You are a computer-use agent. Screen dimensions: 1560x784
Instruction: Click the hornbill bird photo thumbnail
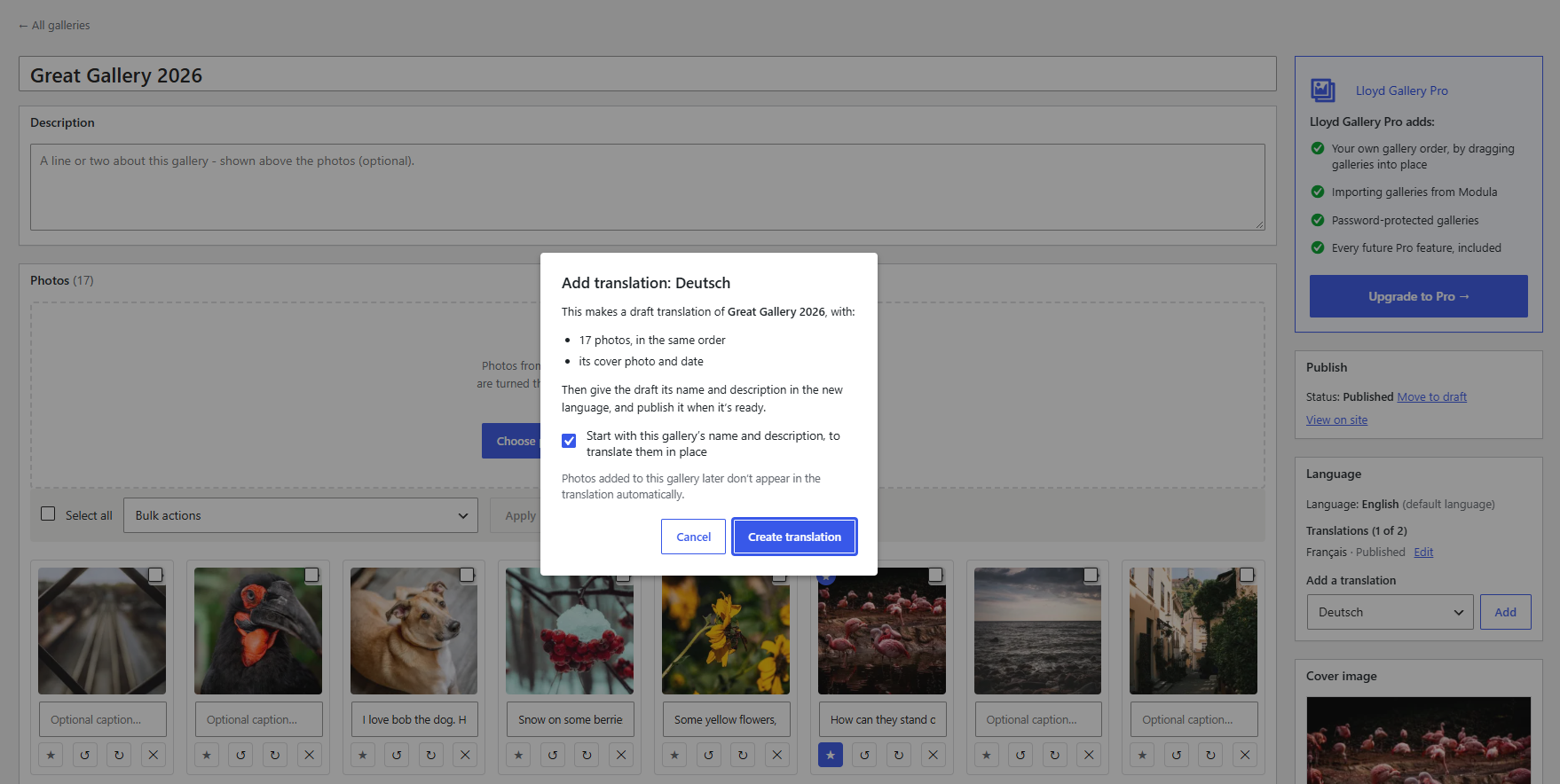(258, 631)
